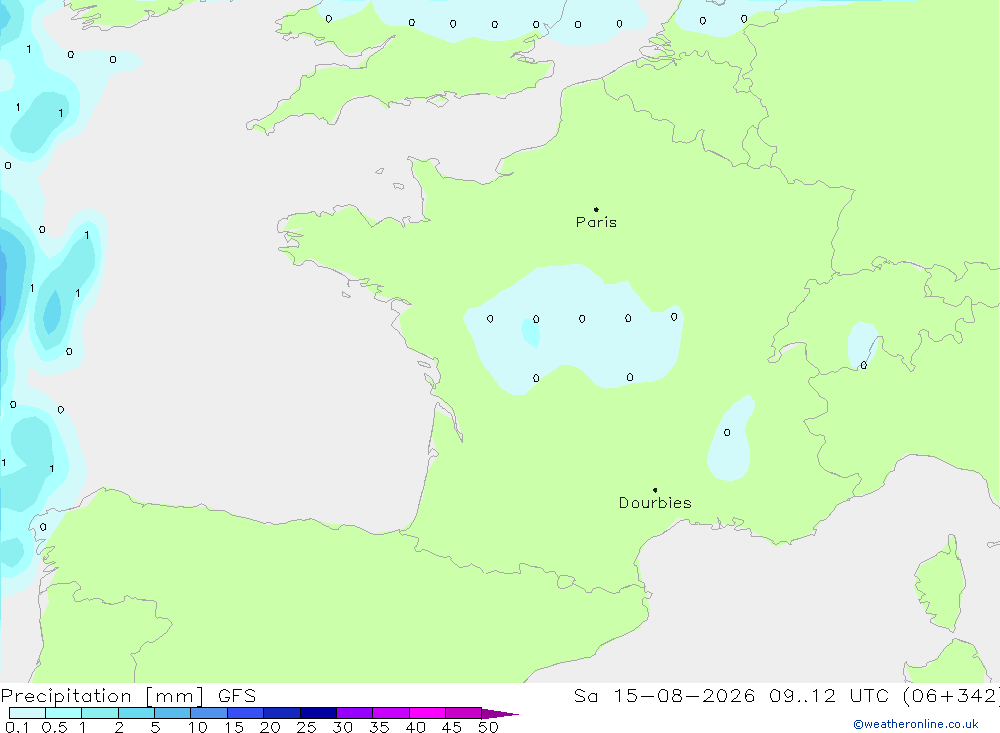Click the legend value '25' label
This screenshot has width=1000, height=733.
point(306,727)
